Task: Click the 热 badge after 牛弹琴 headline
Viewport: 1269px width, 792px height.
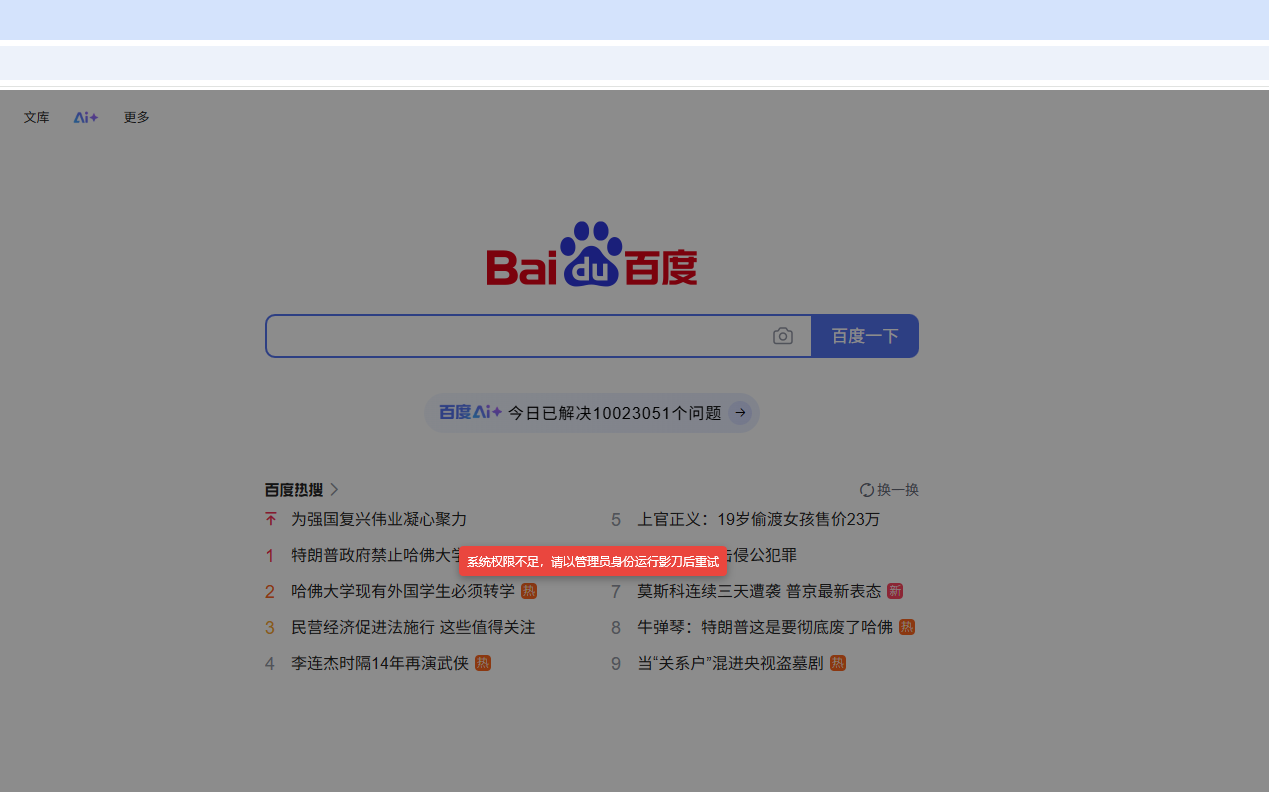Action: click(x=907, y=627)
